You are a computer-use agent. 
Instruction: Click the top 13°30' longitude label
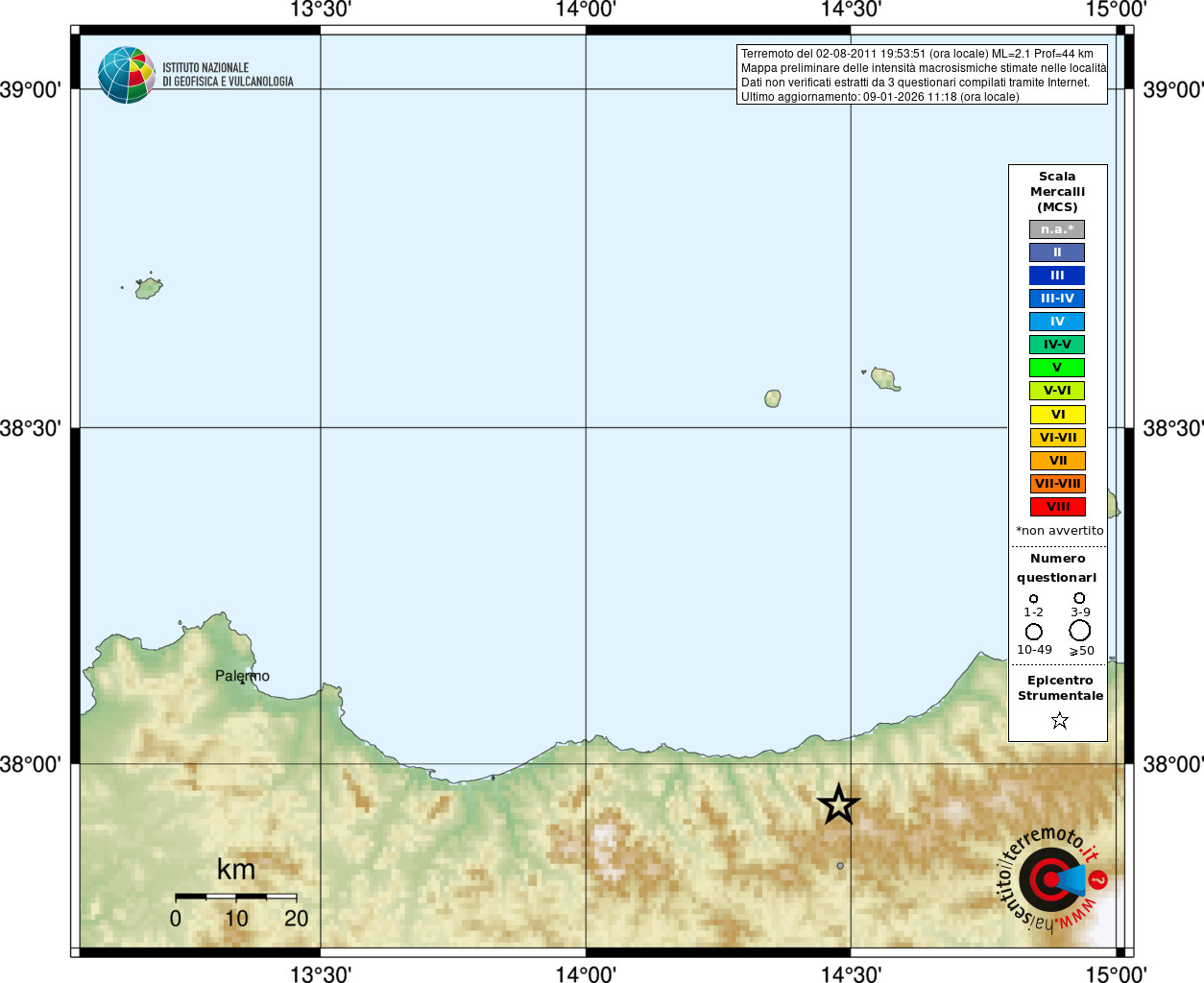(321, 10)
